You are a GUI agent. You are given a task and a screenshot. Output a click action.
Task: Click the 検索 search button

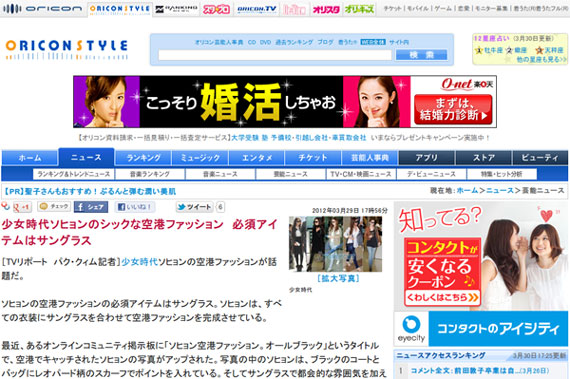click(421, 55)
